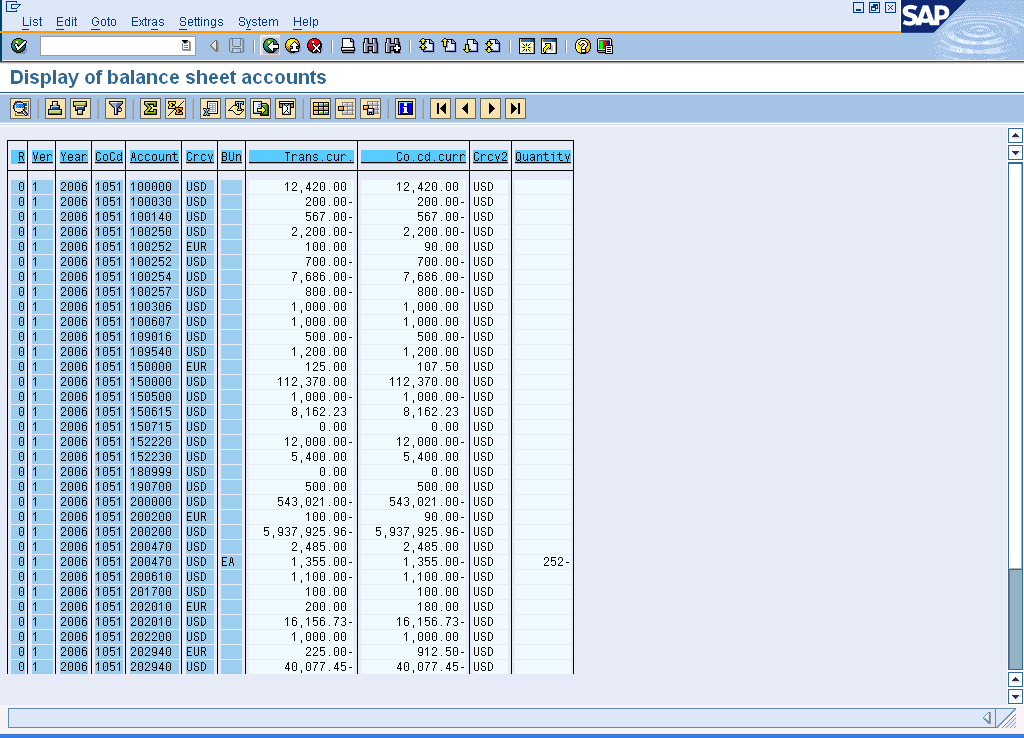Click the Local File export icon

coord(261,108)
